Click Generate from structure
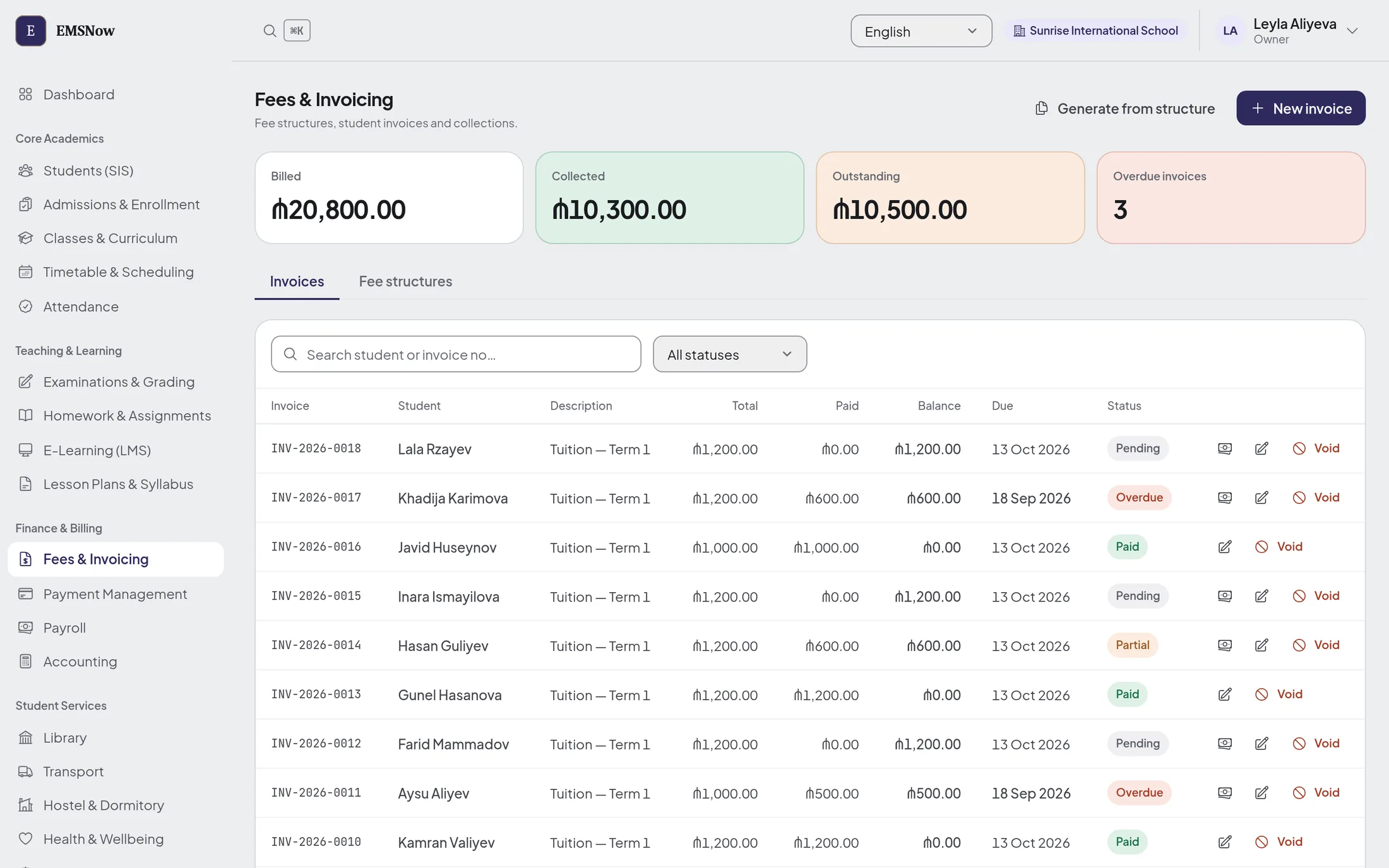This screenshot has width=1389, height=868. click(x=1125, y=109)
